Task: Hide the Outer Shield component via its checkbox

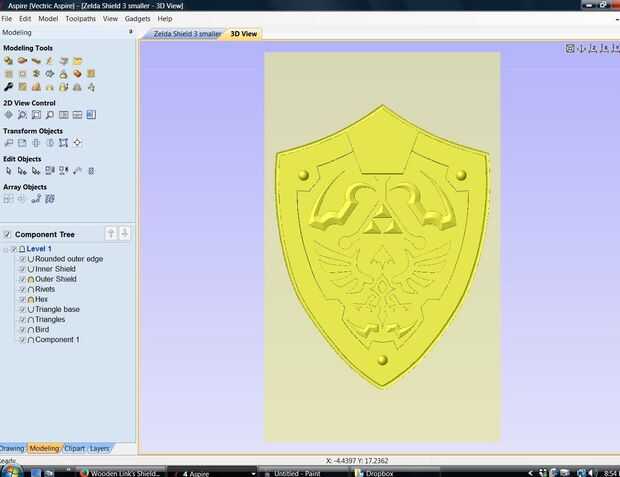Action: point(23,279)
